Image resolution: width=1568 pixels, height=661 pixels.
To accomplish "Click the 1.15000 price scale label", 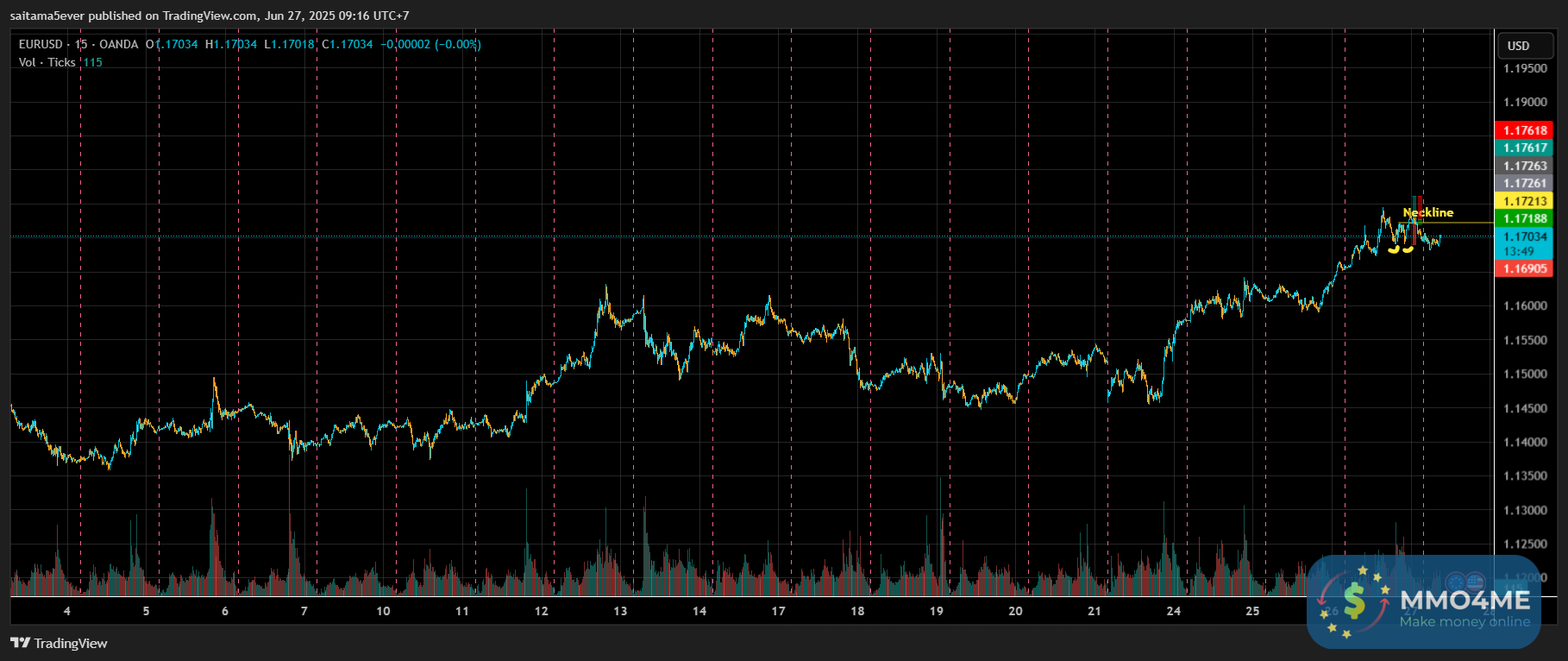I will [1525, 374].
